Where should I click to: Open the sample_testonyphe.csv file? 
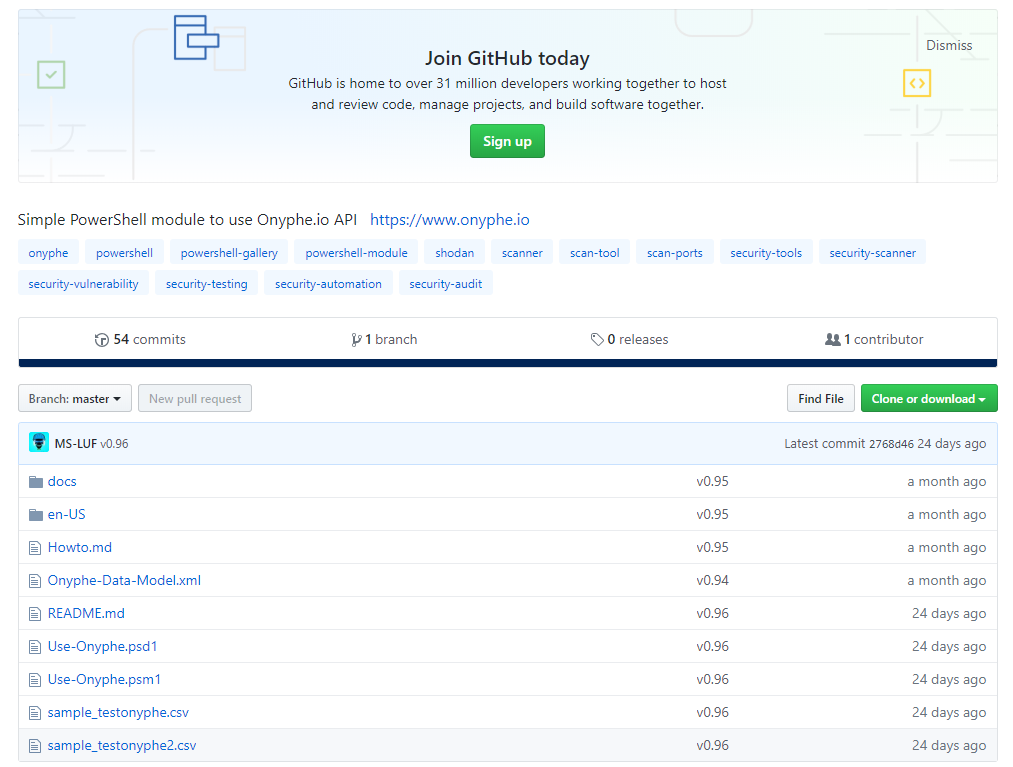coord(119,712)
